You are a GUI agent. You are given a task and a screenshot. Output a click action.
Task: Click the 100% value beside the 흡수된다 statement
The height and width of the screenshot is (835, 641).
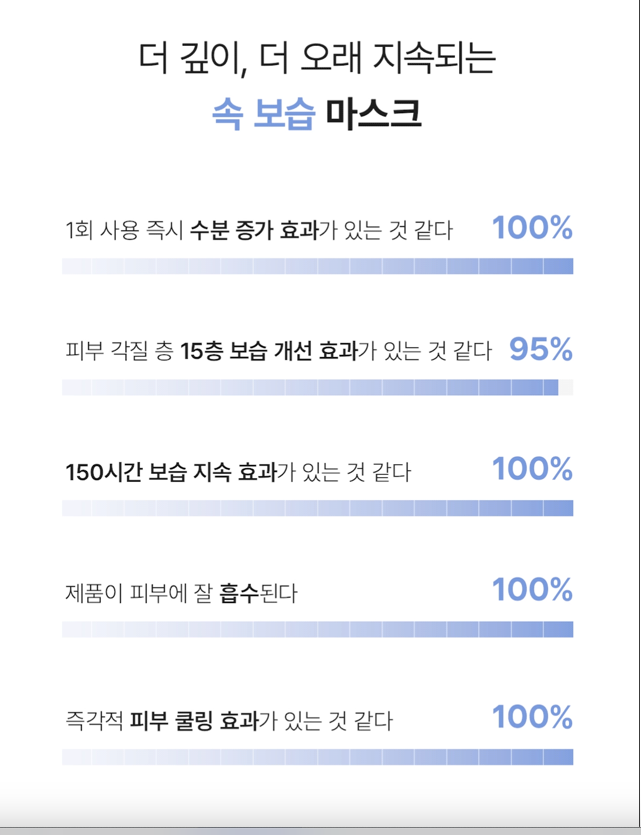point(532,590)
